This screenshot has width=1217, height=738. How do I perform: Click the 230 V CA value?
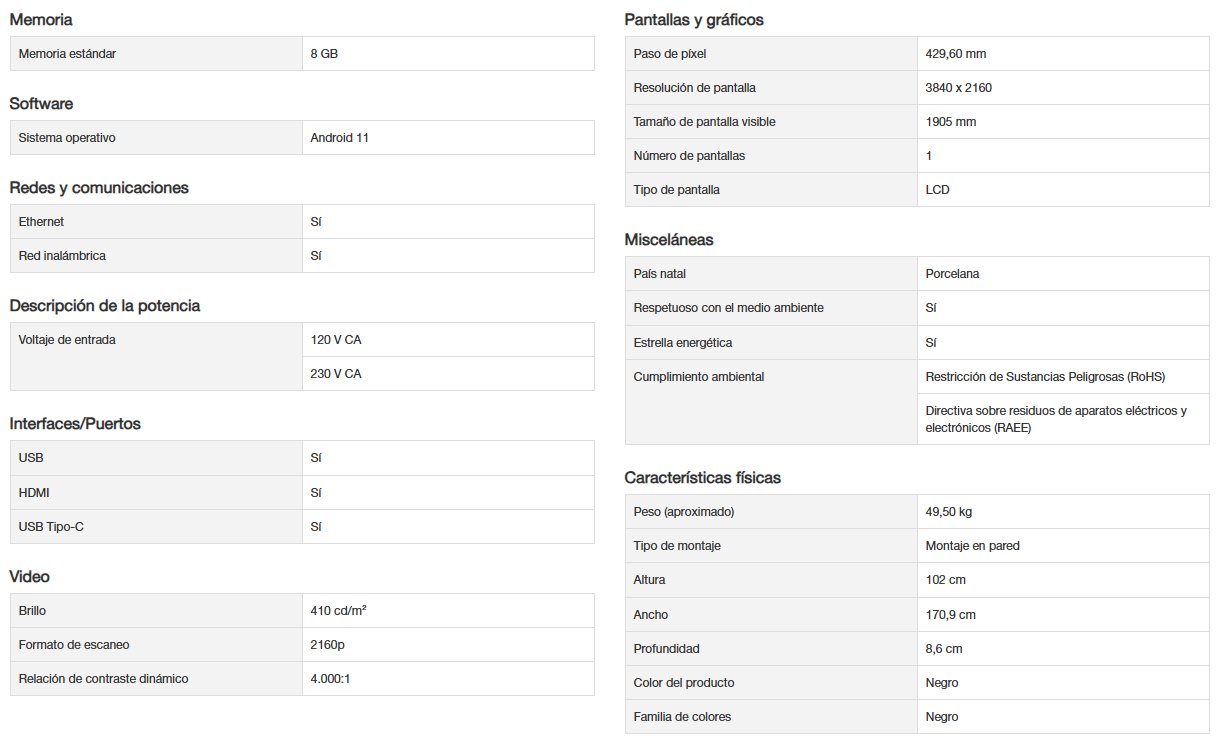[x=448, y=374]
